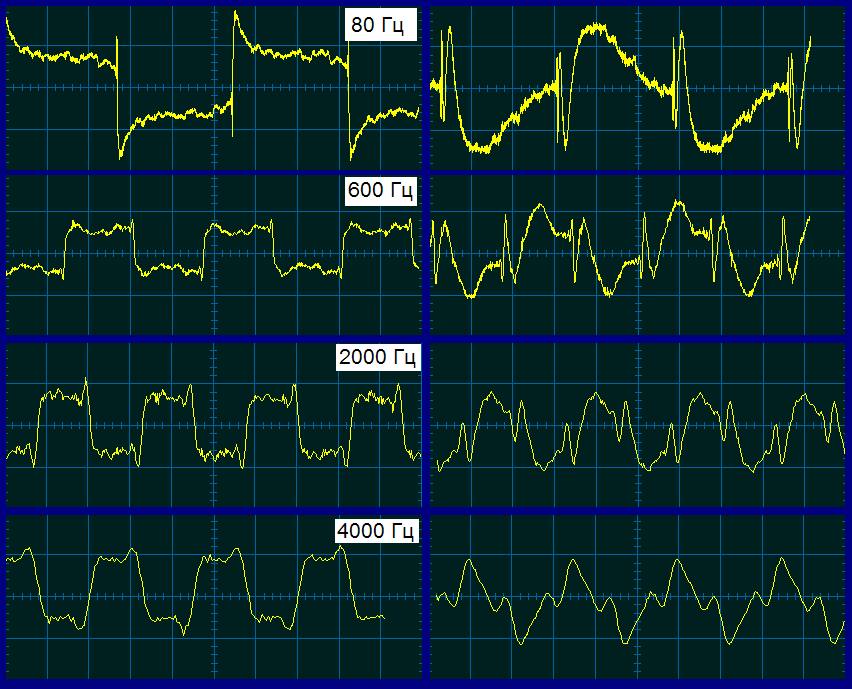Screen dimensions: 852x689
Task: Click the 4000 Гц frequency label
Action: pos(377,530)
